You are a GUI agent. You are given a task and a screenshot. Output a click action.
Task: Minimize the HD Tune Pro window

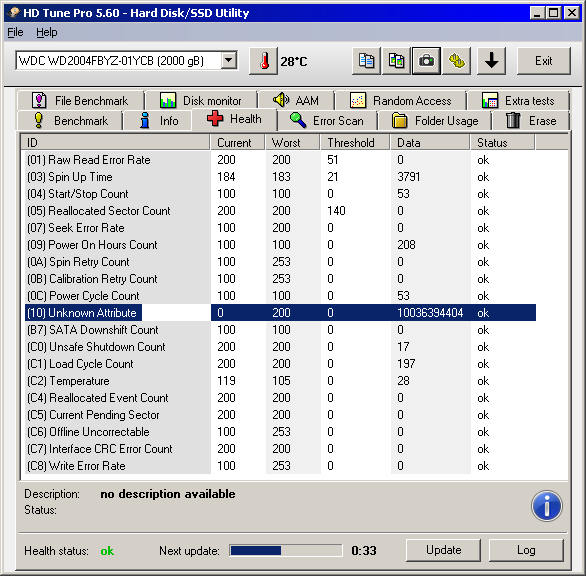(537, 13)
